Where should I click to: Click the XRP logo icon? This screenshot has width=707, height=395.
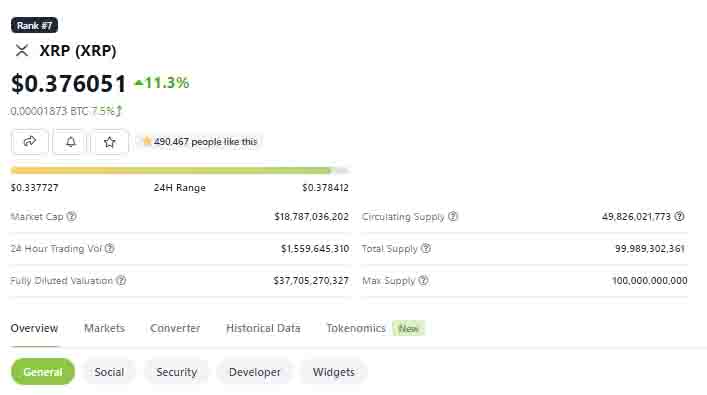point(22,50)
